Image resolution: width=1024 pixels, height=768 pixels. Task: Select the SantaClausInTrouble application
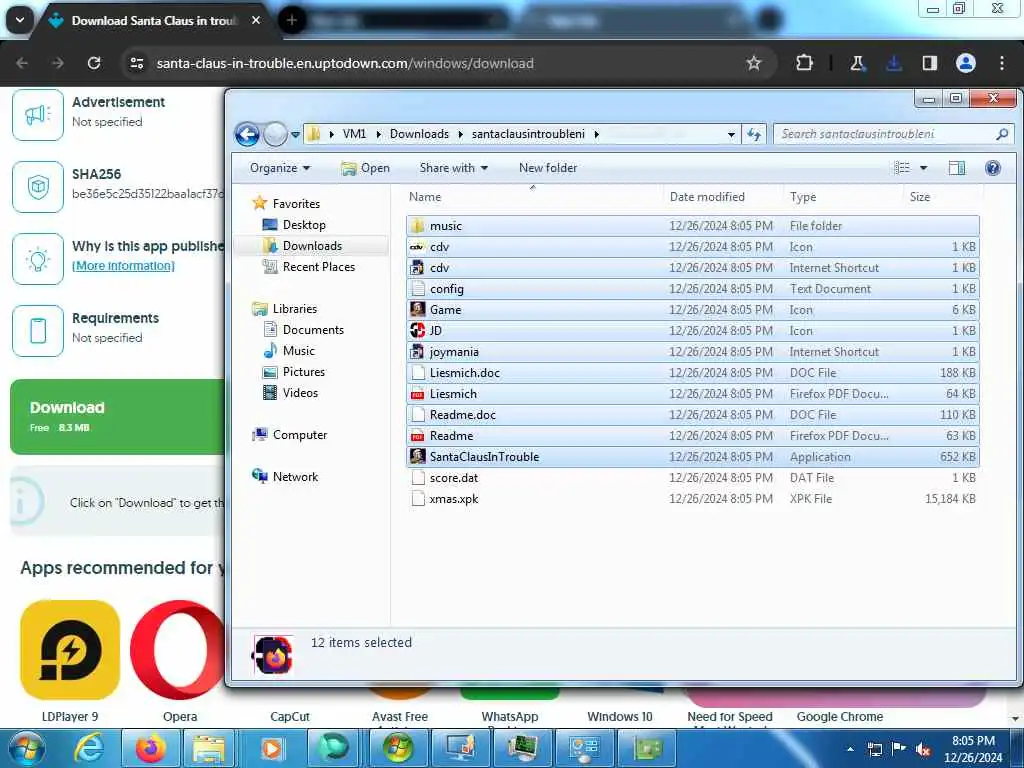tap(692, 456)
